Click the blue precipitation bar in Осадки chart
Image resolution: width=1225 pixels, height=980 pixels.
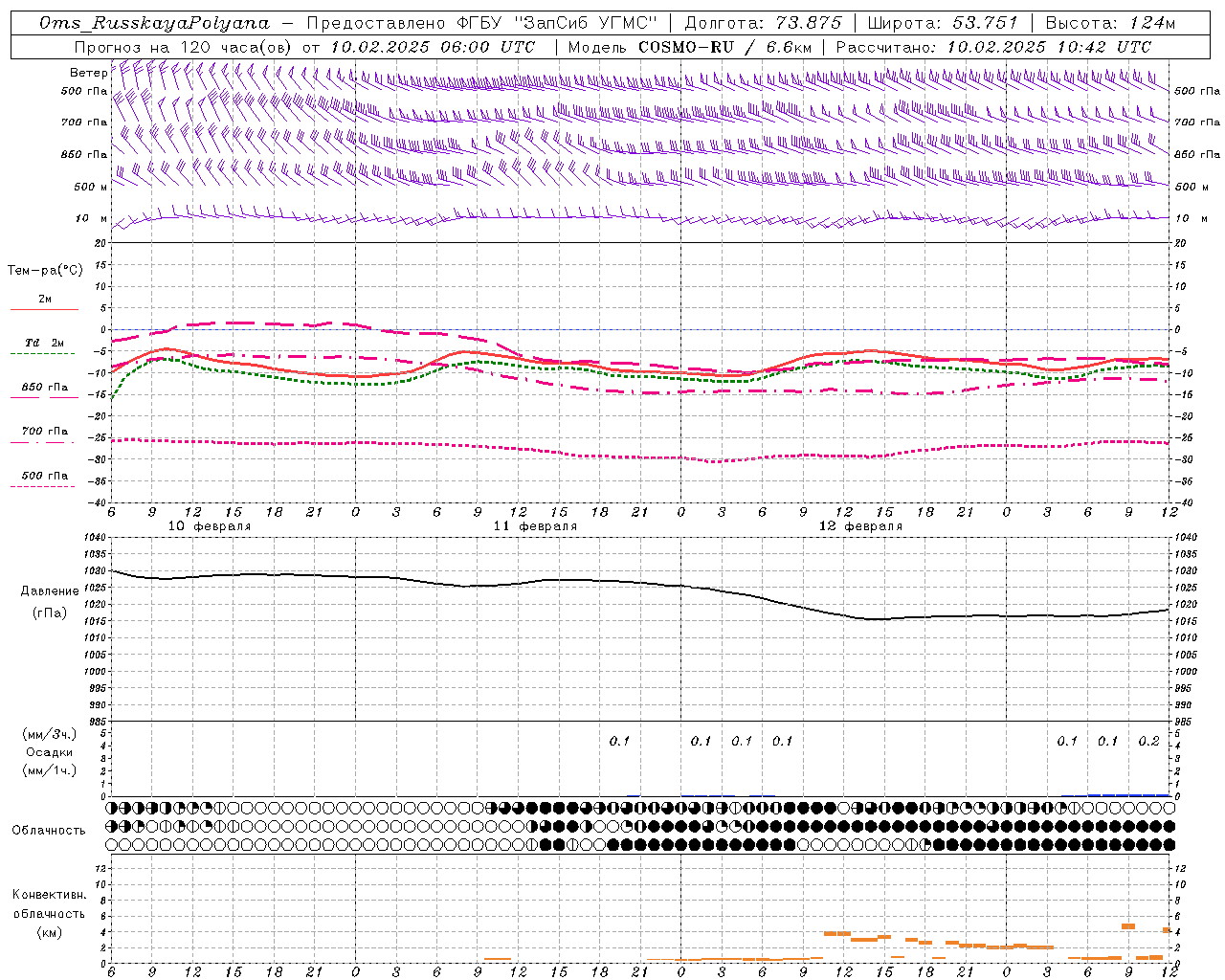coord(1128,794)
